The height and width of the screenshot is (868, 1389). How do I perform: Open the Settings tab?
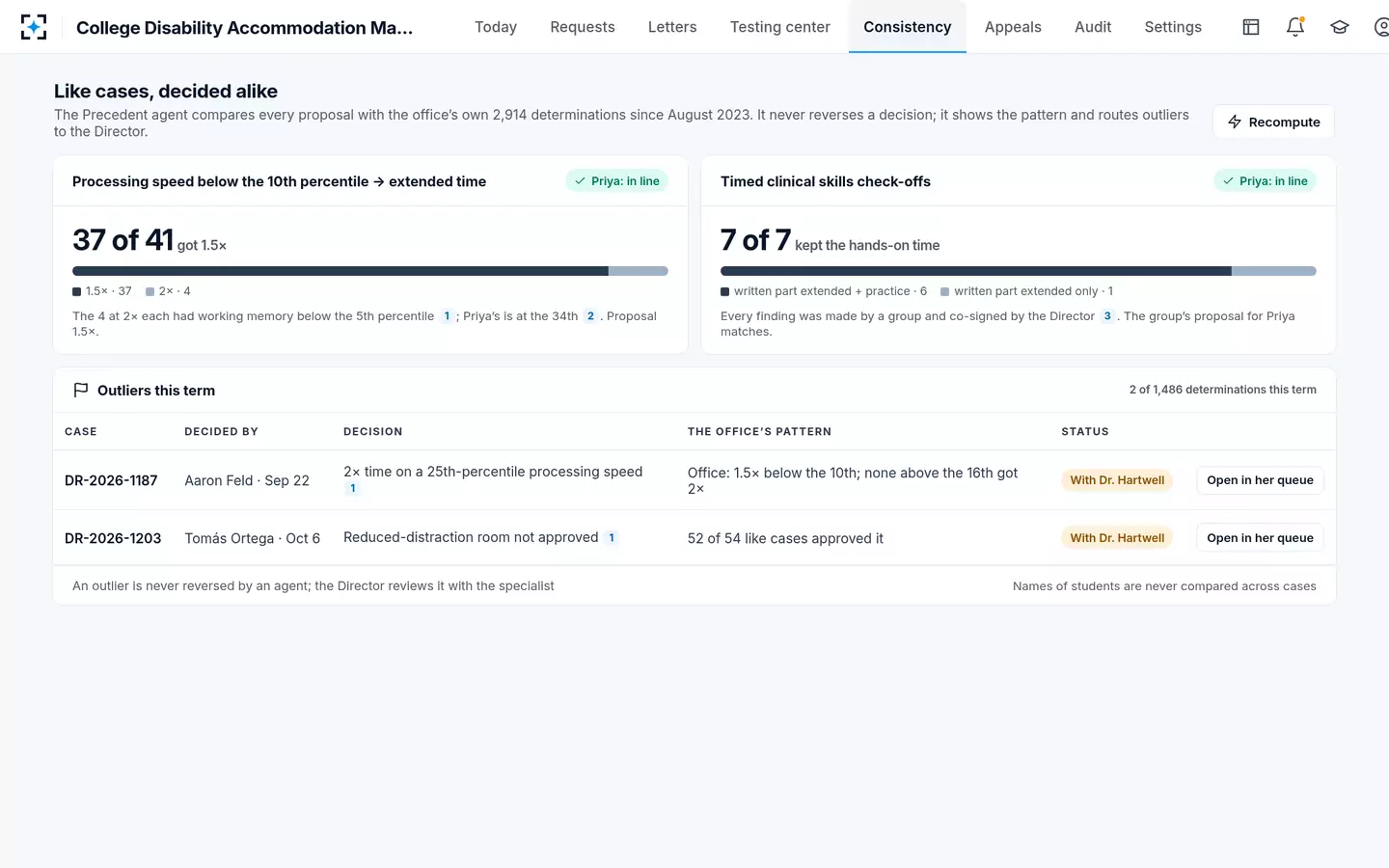tap(1173, 27)
